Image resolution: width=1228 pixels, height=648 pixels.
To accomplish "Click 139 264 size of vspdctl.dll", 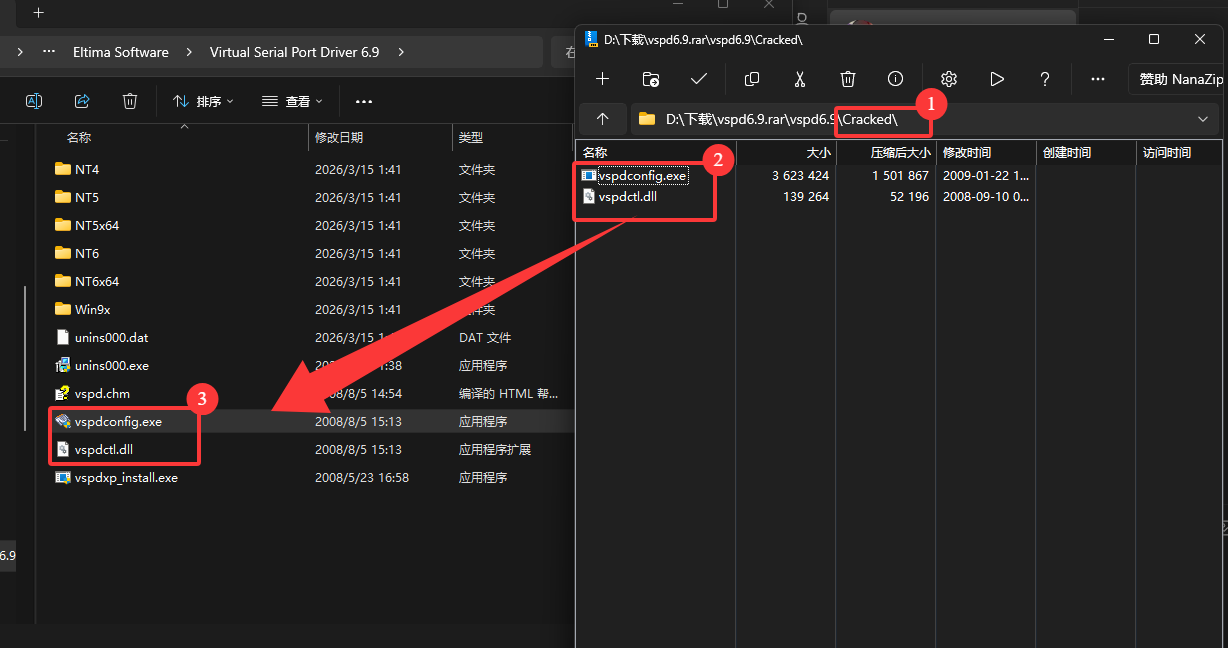I will pyautogui.click(x=807, y=197).
